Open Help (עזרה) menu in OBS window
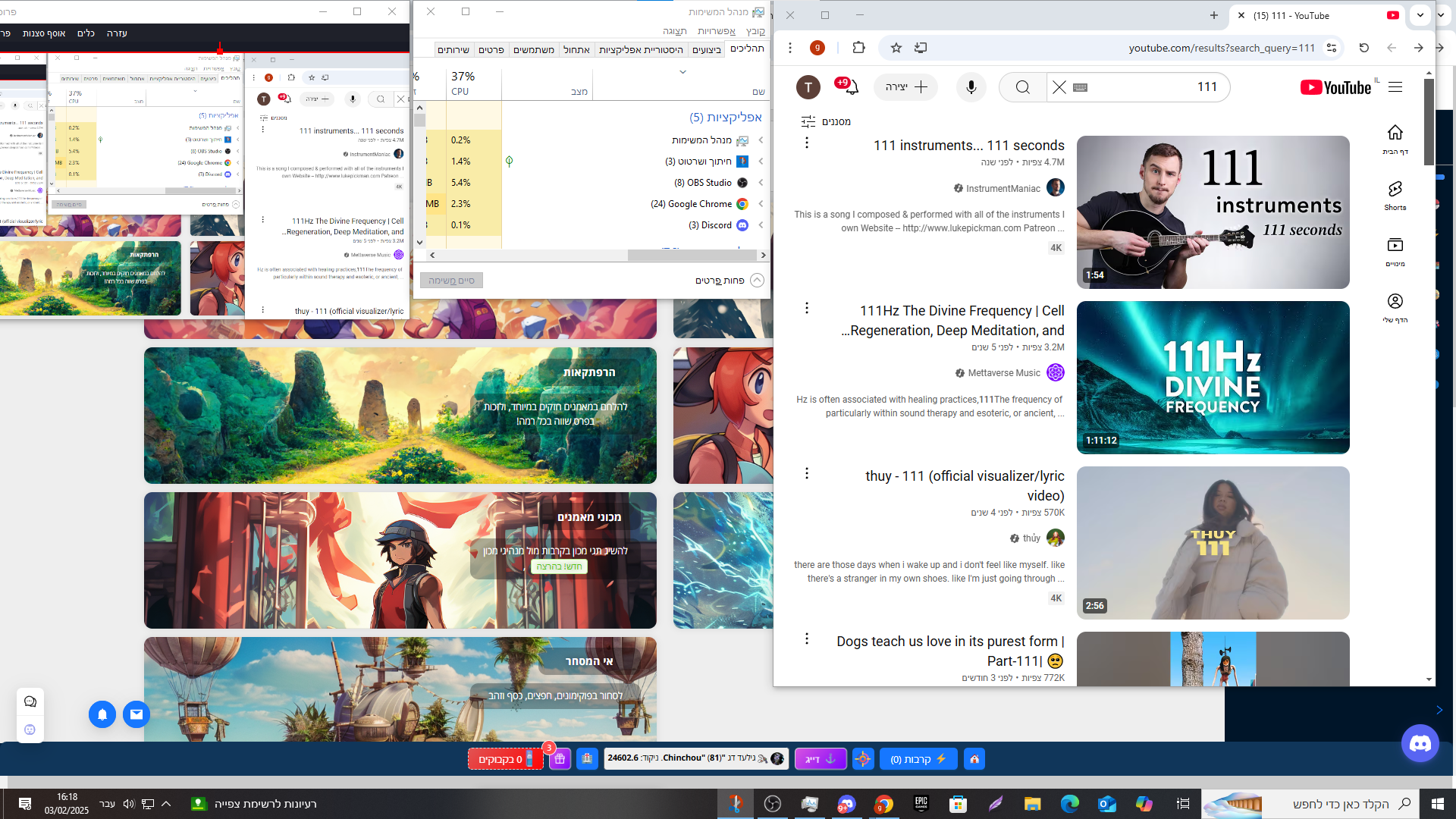Image resolution: width=1456 pixels, height=819 pixels. tap(117, 33)
